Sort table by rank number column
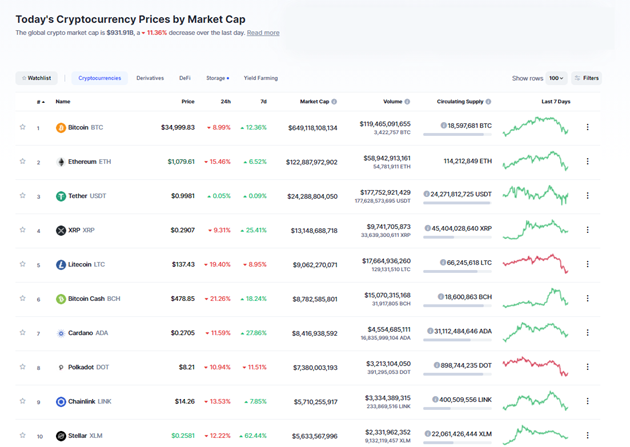The height and width of the screenshot is (447, 630). (41, 102)
